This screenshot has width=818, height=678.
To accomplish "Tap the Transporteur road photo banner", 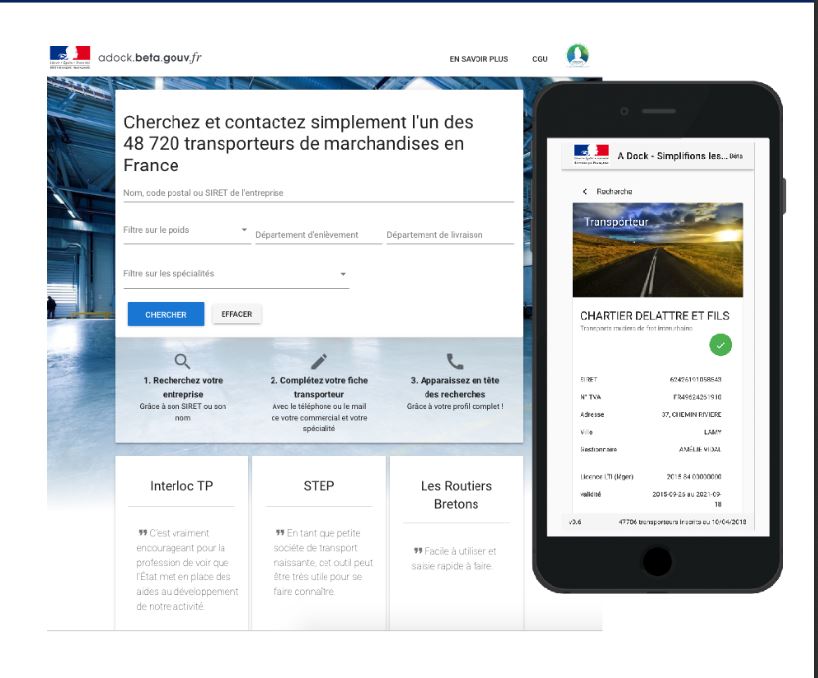I will (x=657, y=250).
